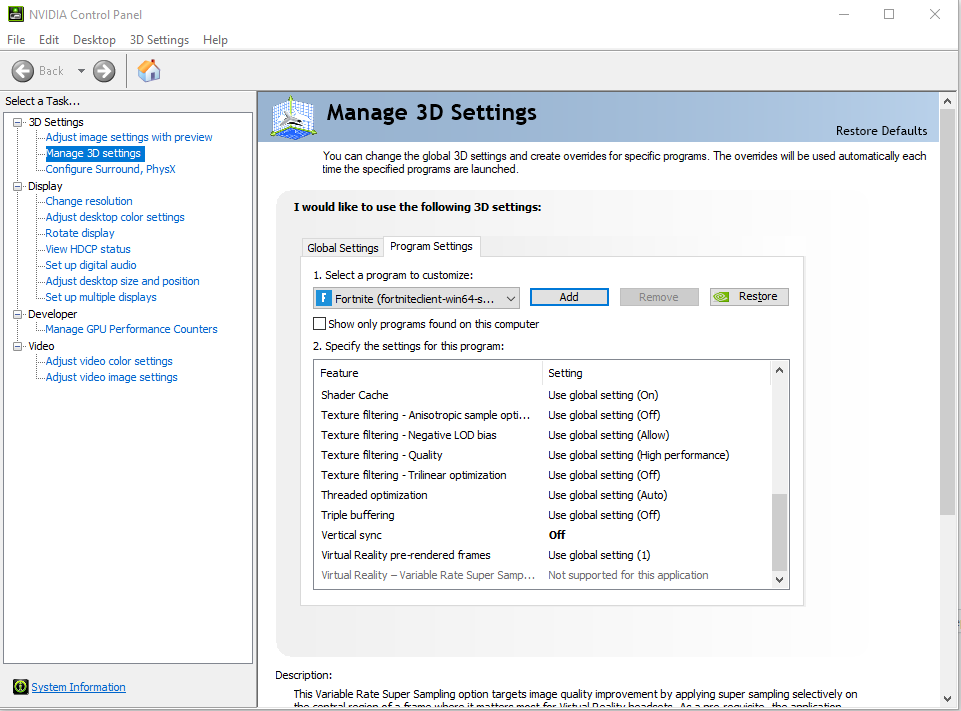Click the Display tree label
This screenshot has height=711, width=961.
click(45, 186)
